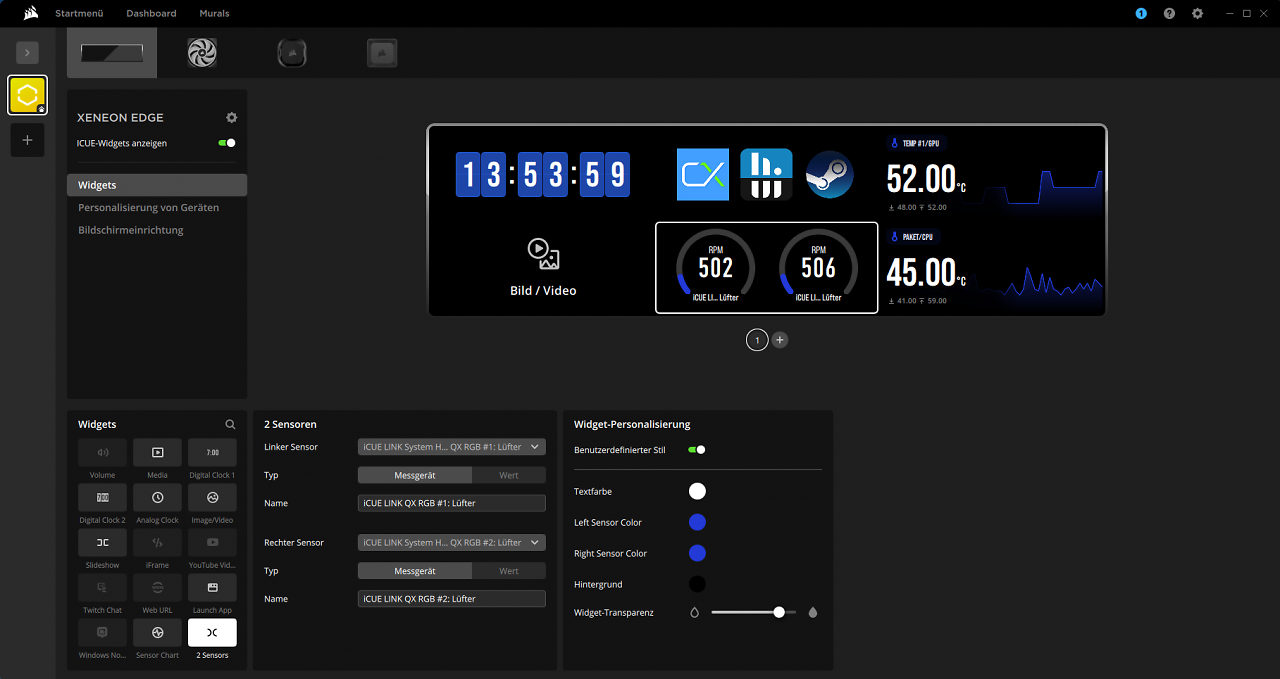Set Linker Sensor type to Wert

(x=509, y=475)
